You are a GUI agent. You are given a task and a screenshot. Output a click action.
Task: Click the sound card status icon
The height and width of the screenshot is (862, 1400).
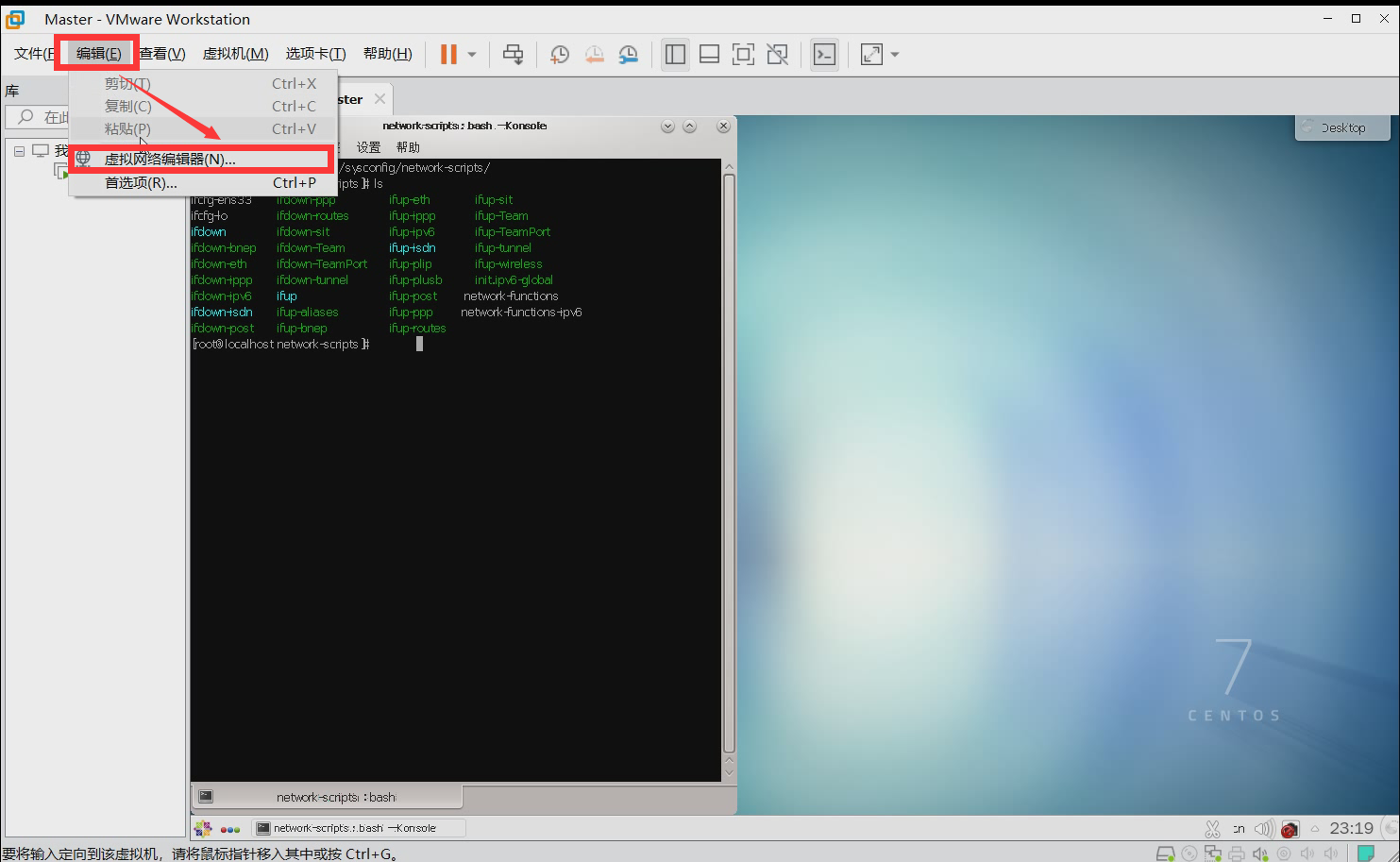point(1260,854)
